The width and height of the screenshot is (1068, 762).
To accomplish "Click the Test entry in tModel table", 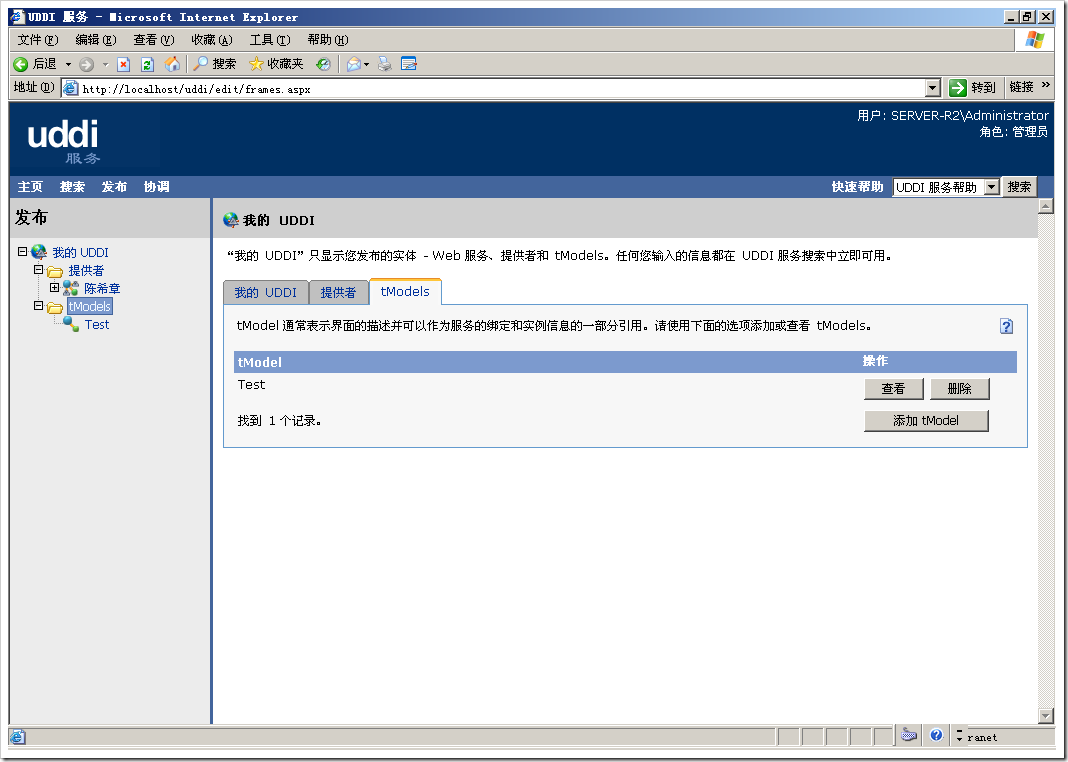I will (251, 385).
